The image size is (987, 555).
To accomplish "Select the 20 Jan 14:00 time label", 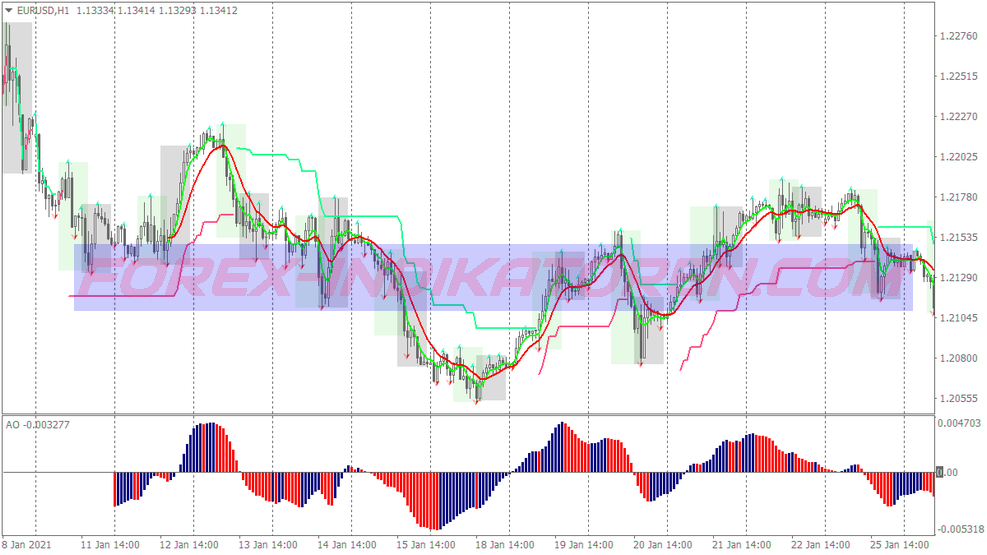I will click(x=662, y=544).
